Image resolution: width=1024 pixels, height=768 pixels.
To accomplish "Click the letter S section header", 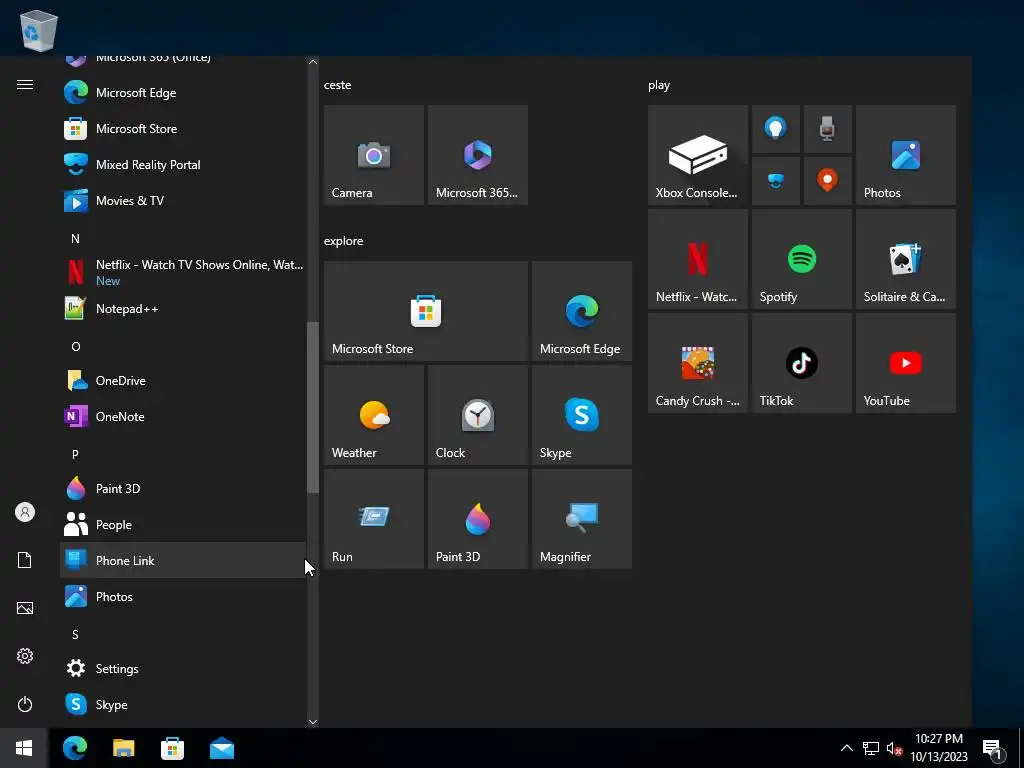I will tap(75, 635).
